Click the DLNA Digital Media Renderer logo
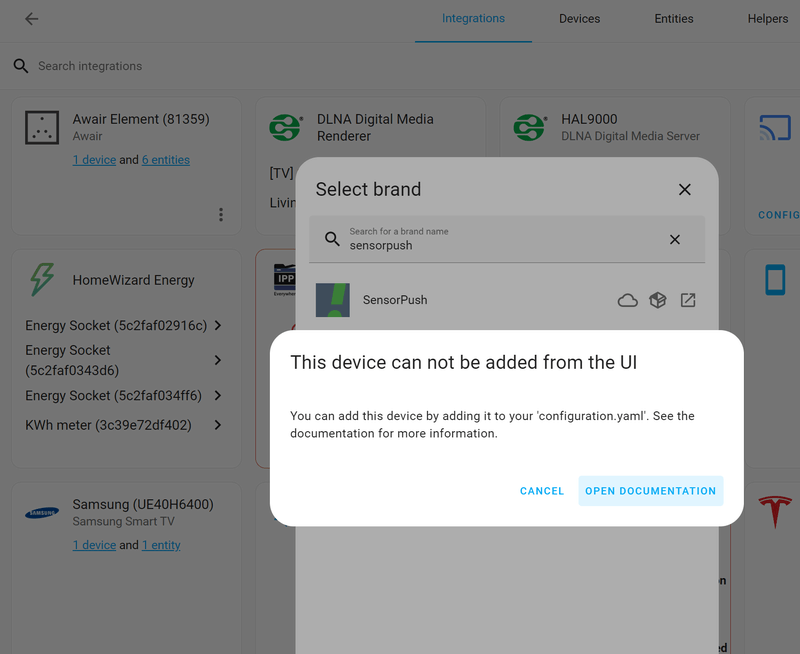This screenshot has width=800, height=654. (286, 128)
